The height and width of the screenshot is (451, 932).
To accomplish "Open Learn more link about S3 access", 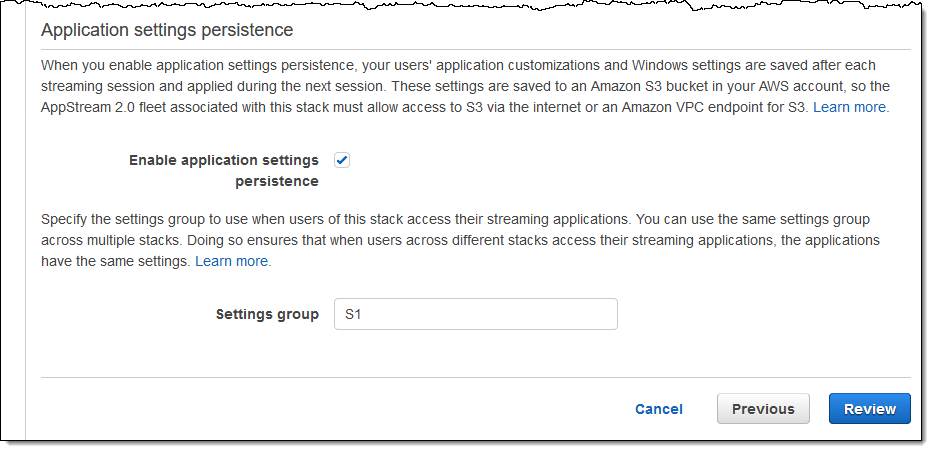I will click(850, 106).
